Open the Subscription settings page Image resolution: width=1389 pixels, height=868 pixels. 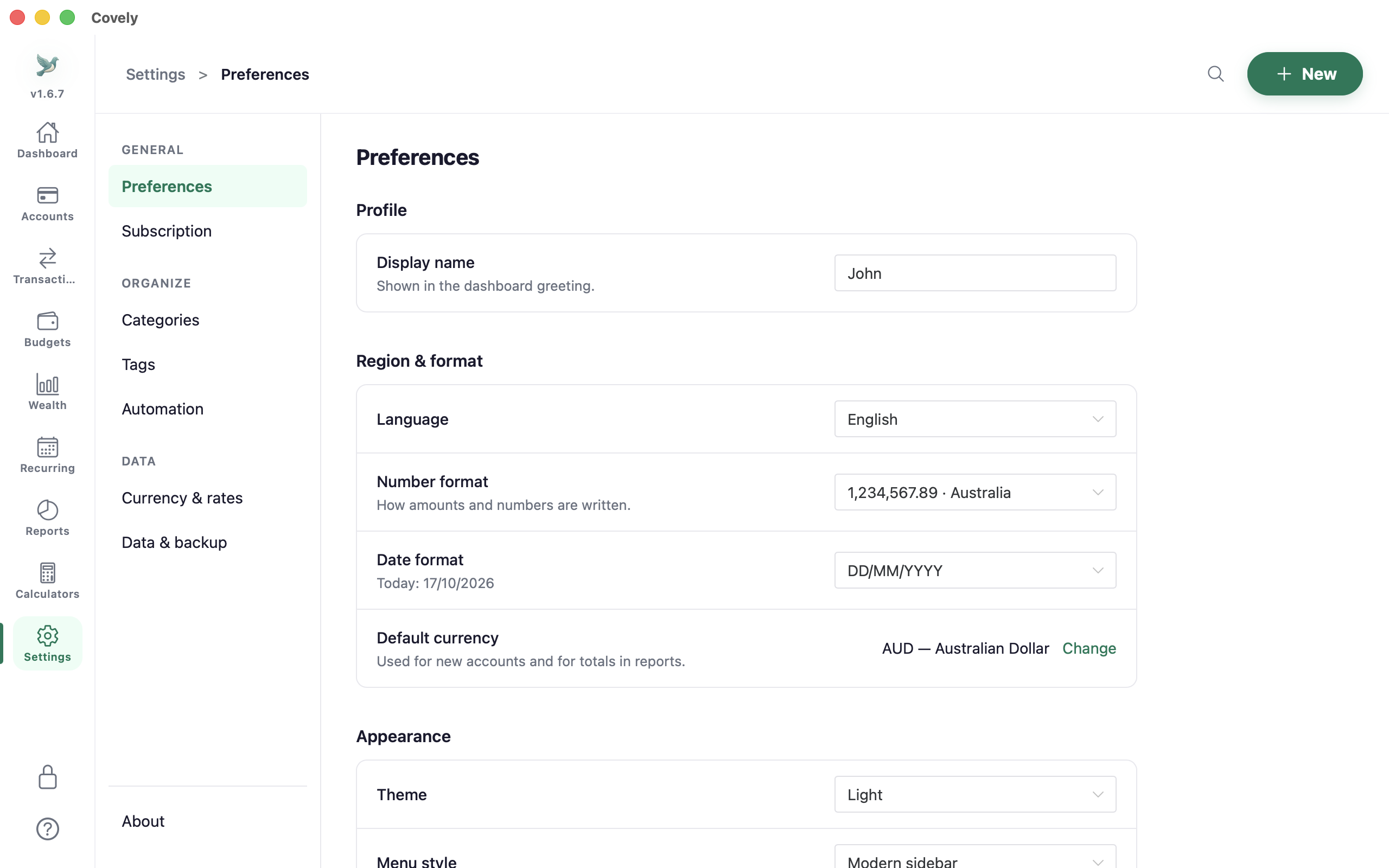click(207, 231)
